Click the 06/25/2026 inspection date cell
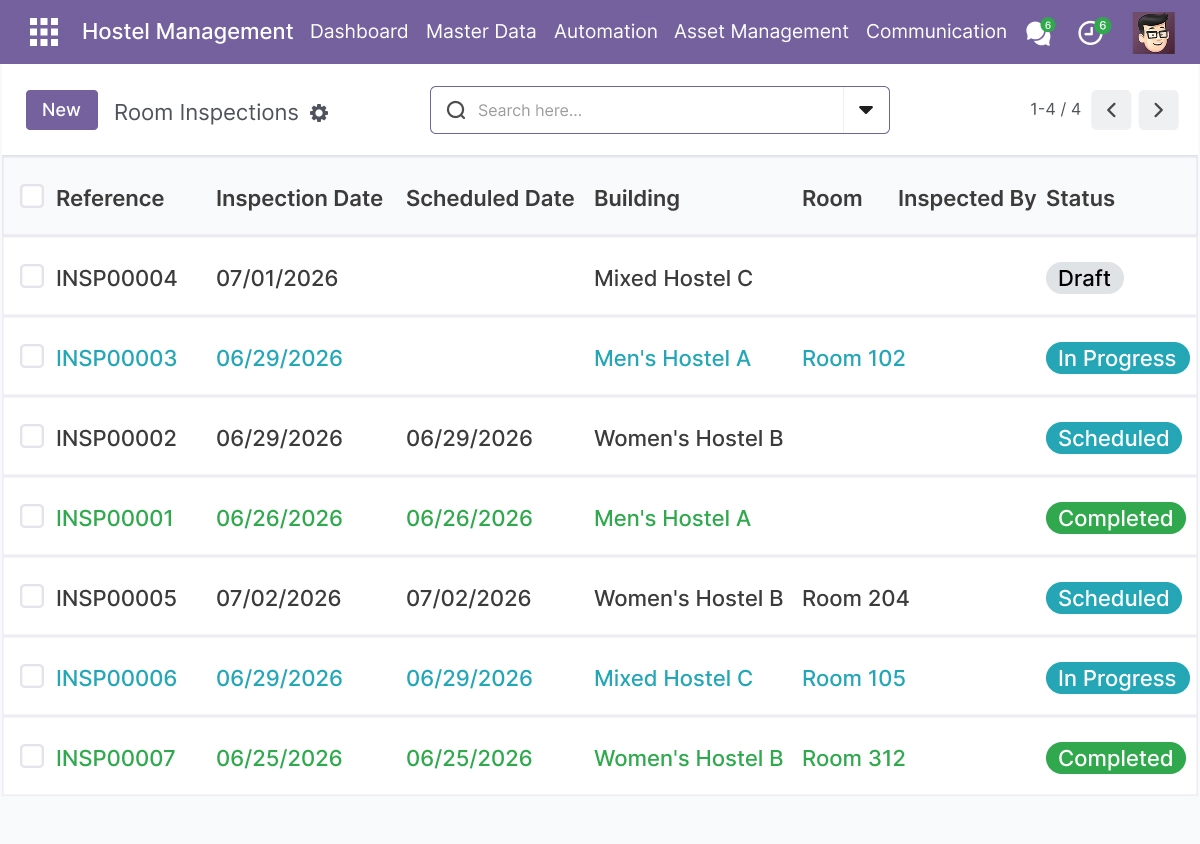Image resolution: width=1200 pixels, height=844 pixels. tap(279, 758)
